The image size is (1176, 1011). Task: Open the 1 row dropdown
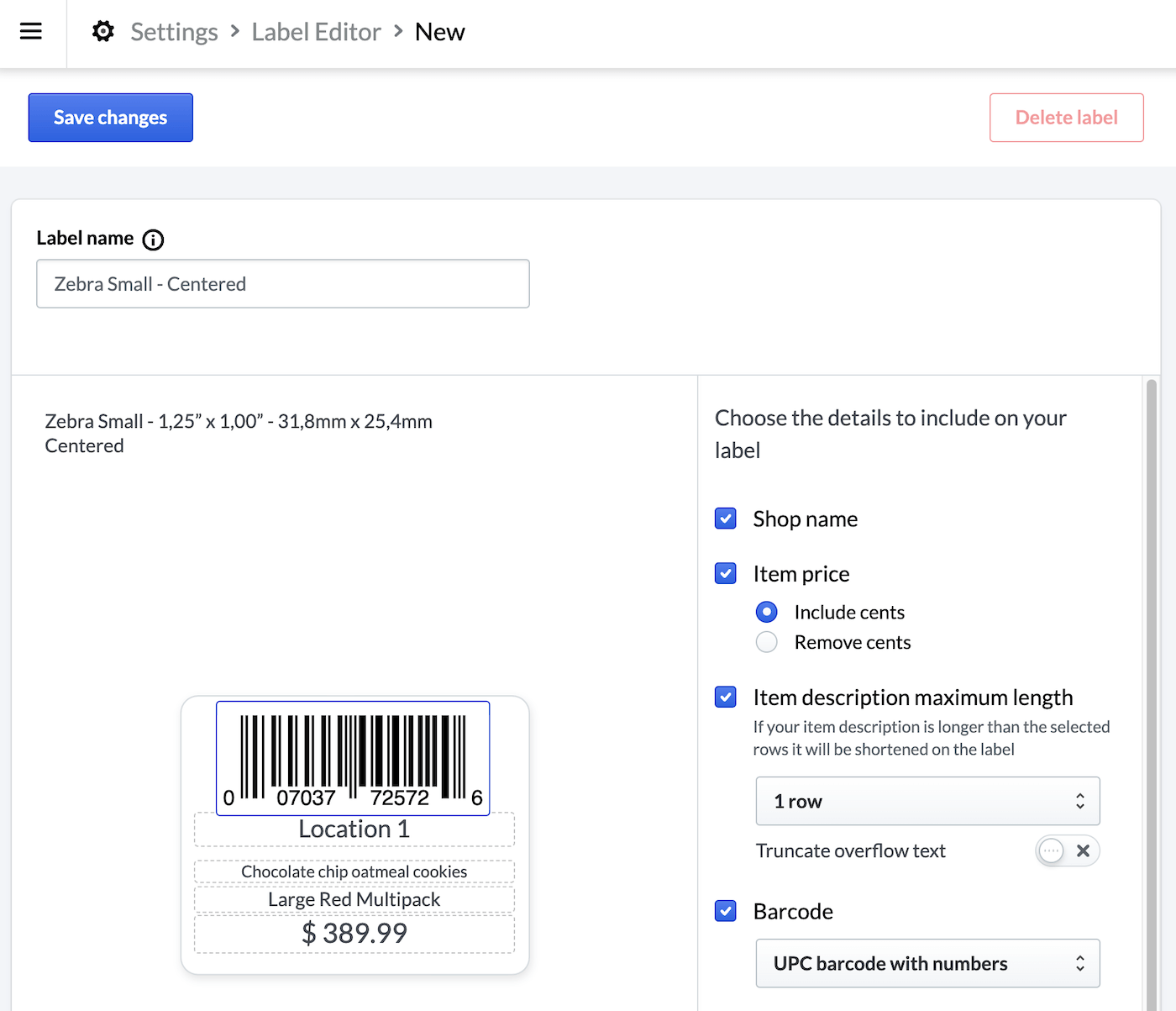pos(927,801)
